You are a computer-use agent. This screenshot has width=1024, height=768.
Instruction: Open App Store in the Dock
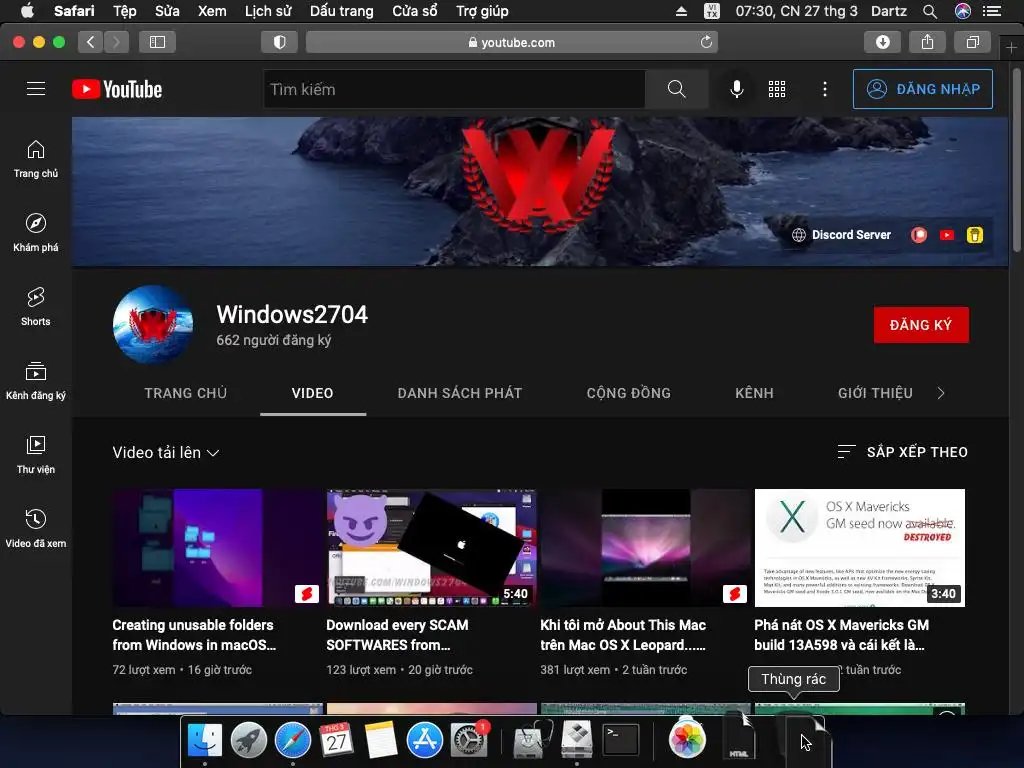[x=424, y=740]
